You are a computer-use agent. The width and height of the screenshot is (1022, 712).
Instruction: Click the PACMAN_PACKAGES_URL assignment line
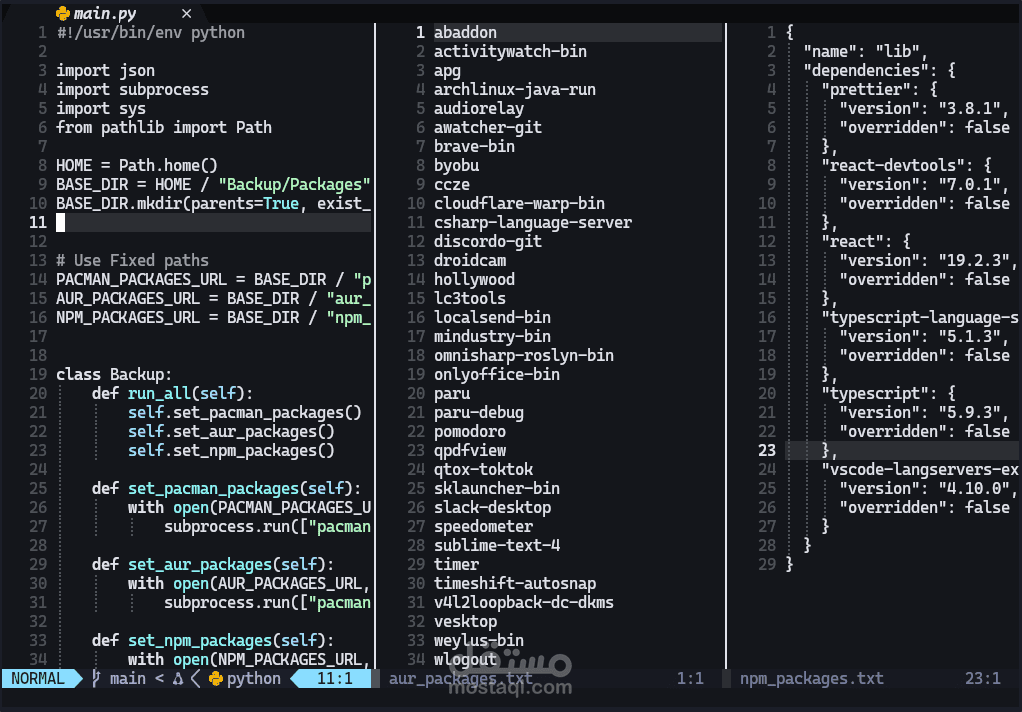tap(213, 280)
